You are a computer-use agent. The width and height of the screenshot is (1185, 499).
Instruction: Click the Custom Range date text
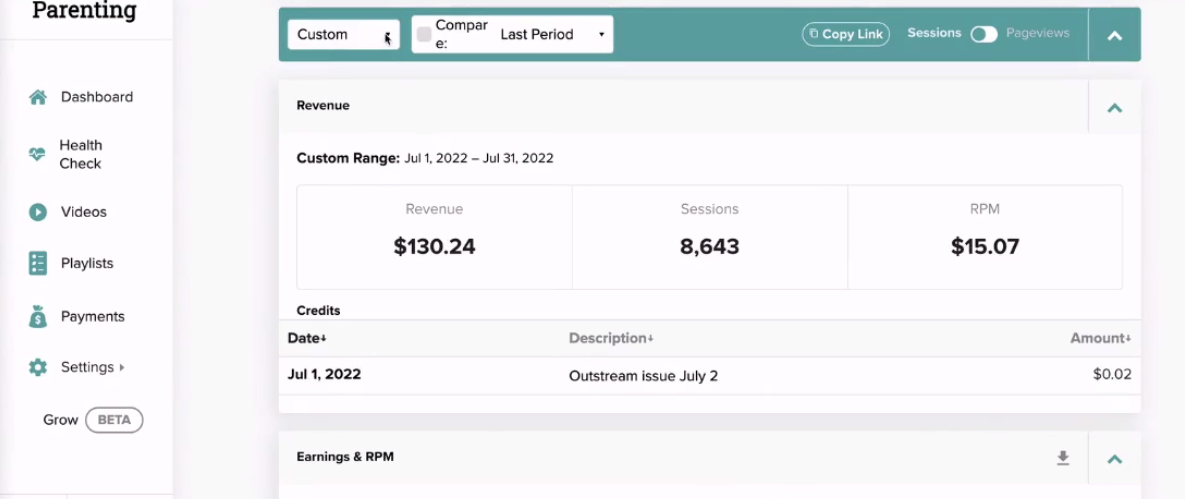click(x=478, y=159)
